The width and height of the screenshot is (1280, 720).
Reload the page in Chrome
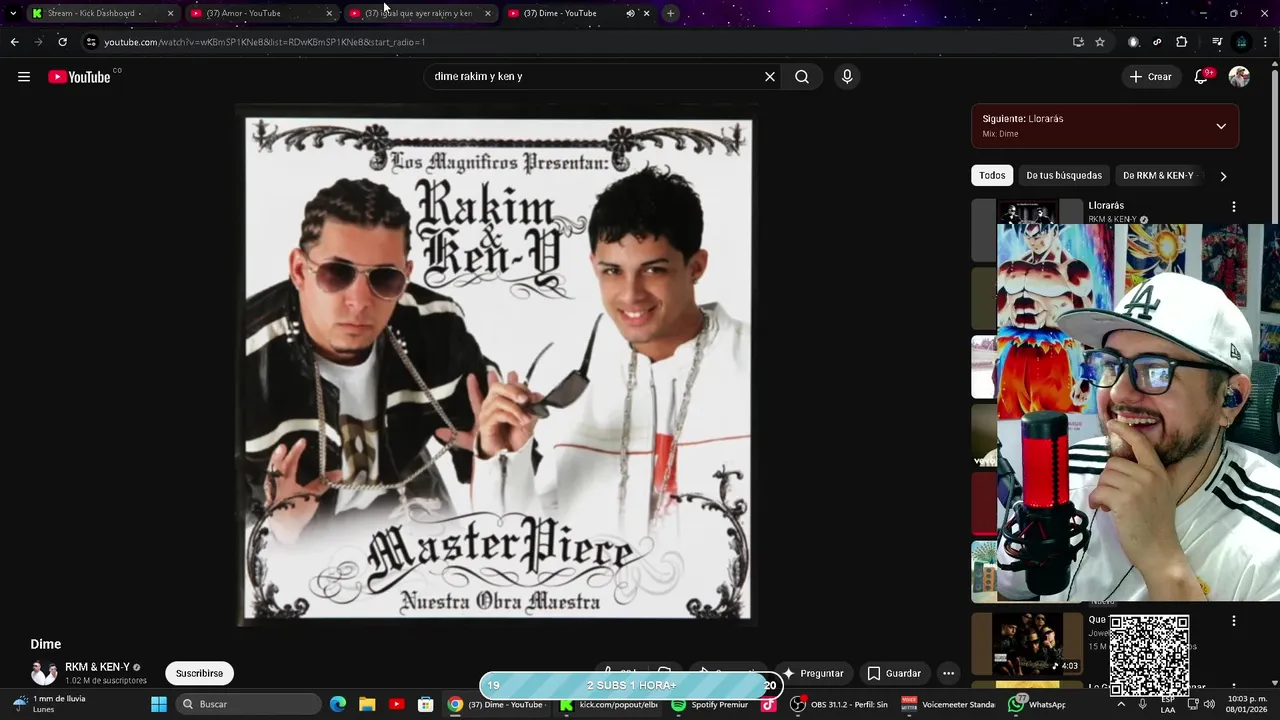pyautogui.click(x=62, y=42)
